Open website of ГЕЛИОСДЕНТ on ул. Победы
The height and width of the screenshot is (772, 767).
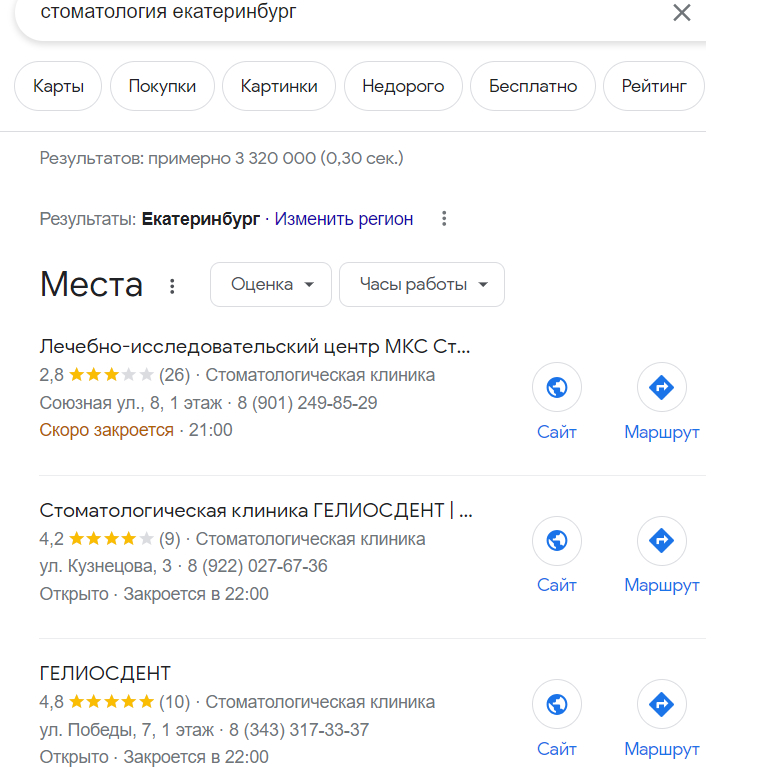(557, 705)
